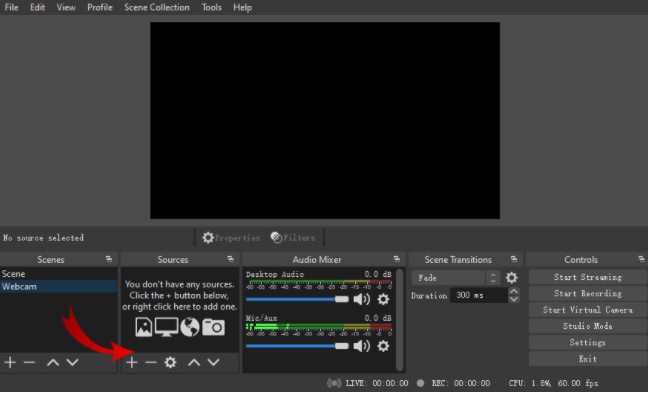Click the Desktop Audio label

pyautogui.click(x=275, y=274)
